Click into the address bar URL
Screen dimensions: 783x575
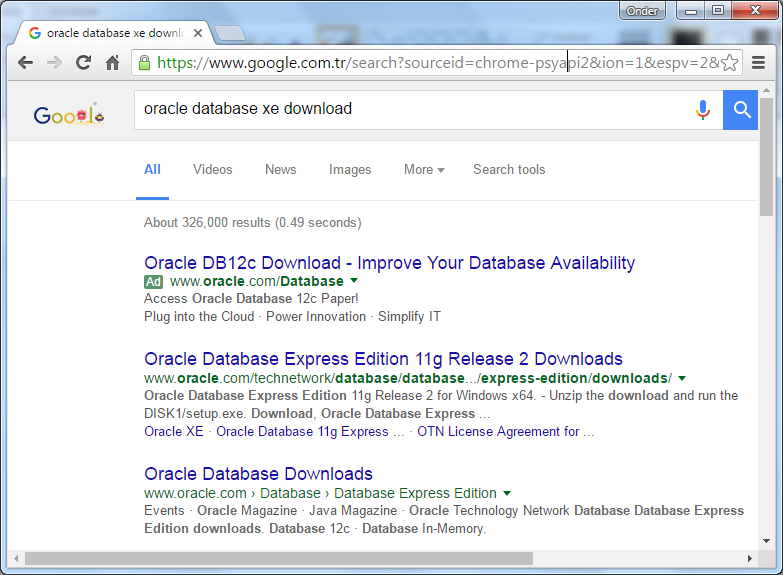click(437, 62)
